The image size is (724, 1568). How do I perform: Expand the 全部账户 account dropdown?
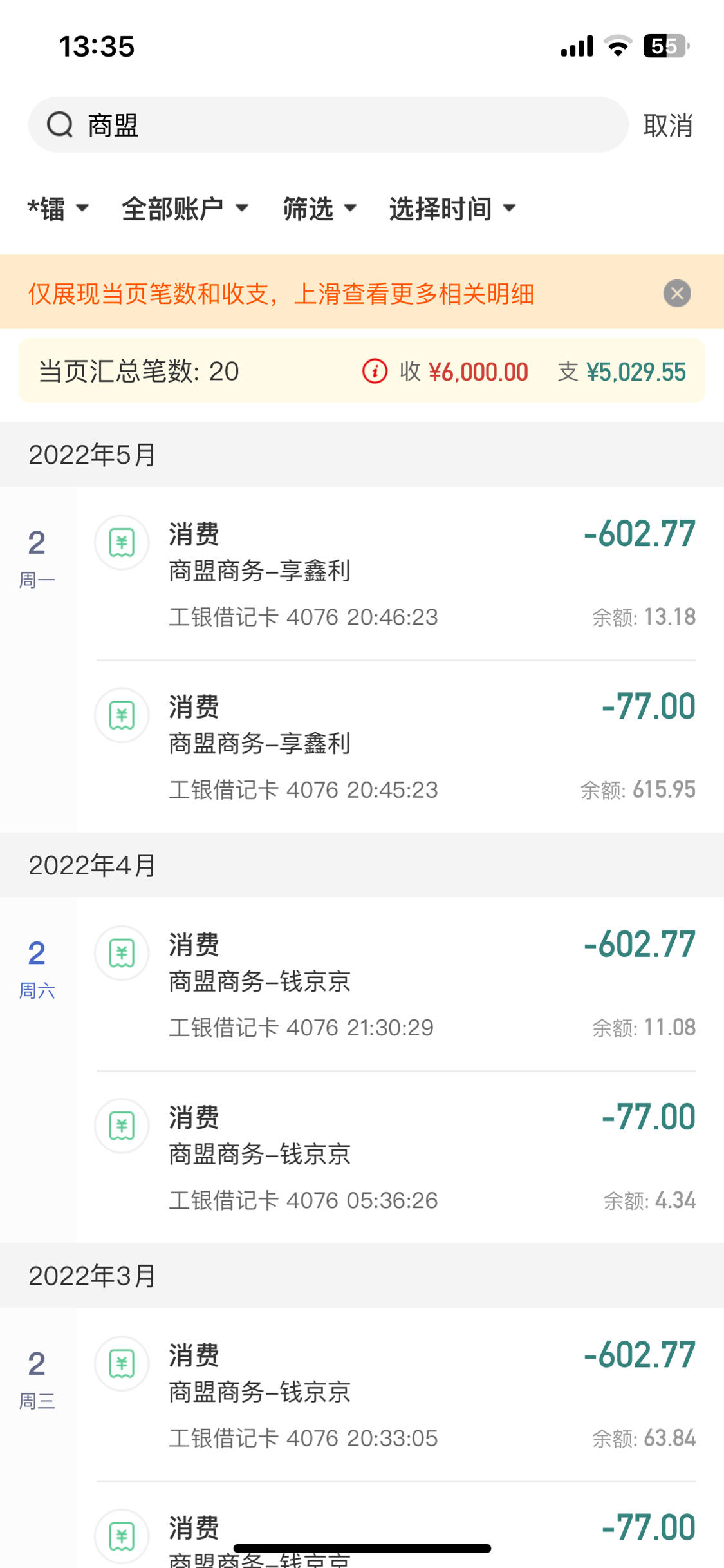(185, 209)
